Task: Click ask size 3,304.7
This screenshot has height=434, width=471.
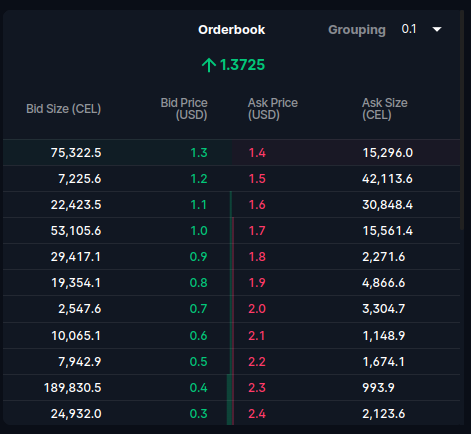Action: 384,309
